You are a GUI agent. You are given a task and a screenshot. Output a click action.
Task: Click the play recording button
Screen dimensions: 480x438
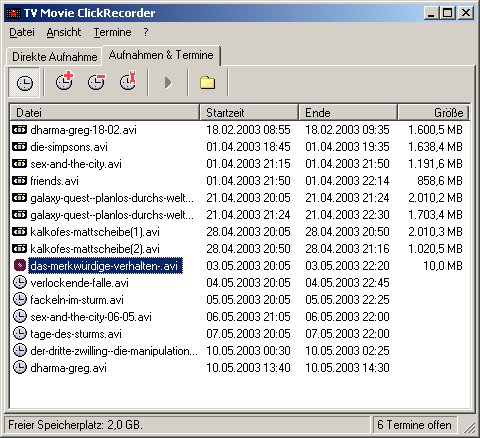point(168,83)
